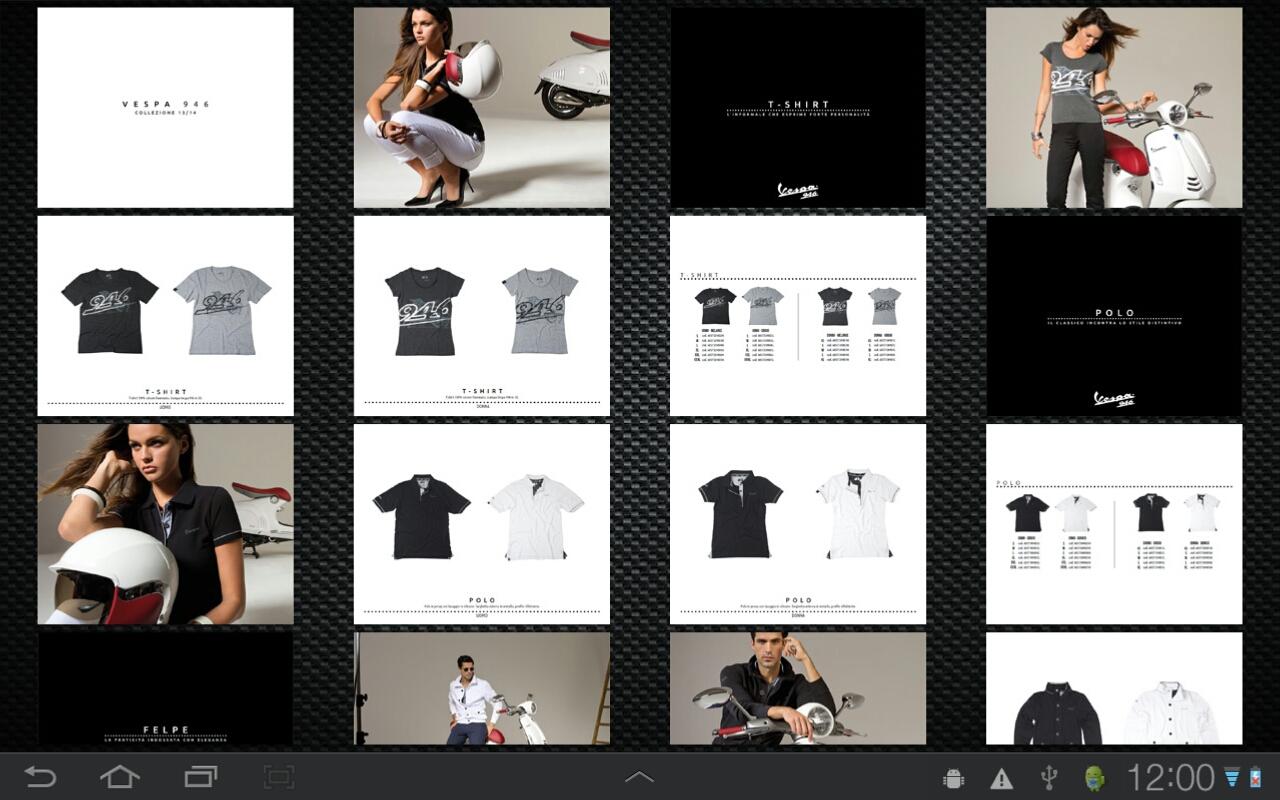Open the black T-SHIRT section title page

point(798,108)
